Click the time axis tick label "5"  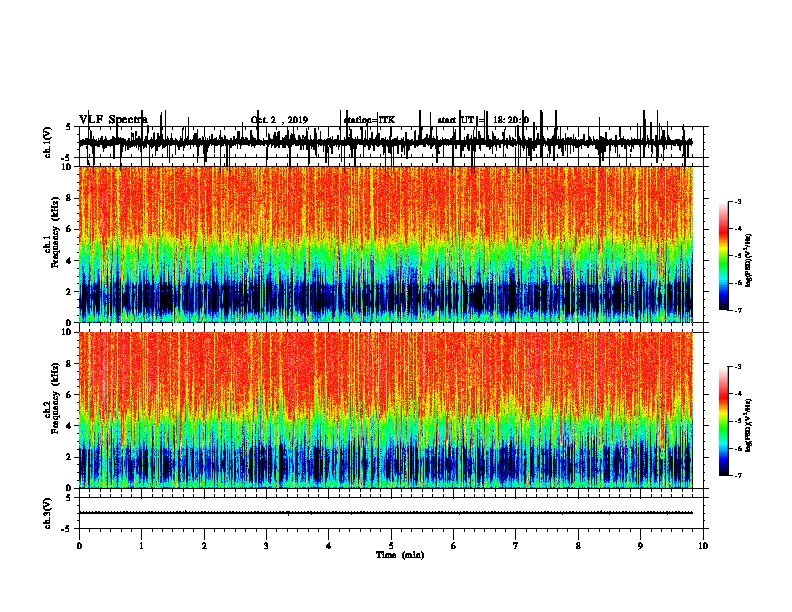[391, 546]
